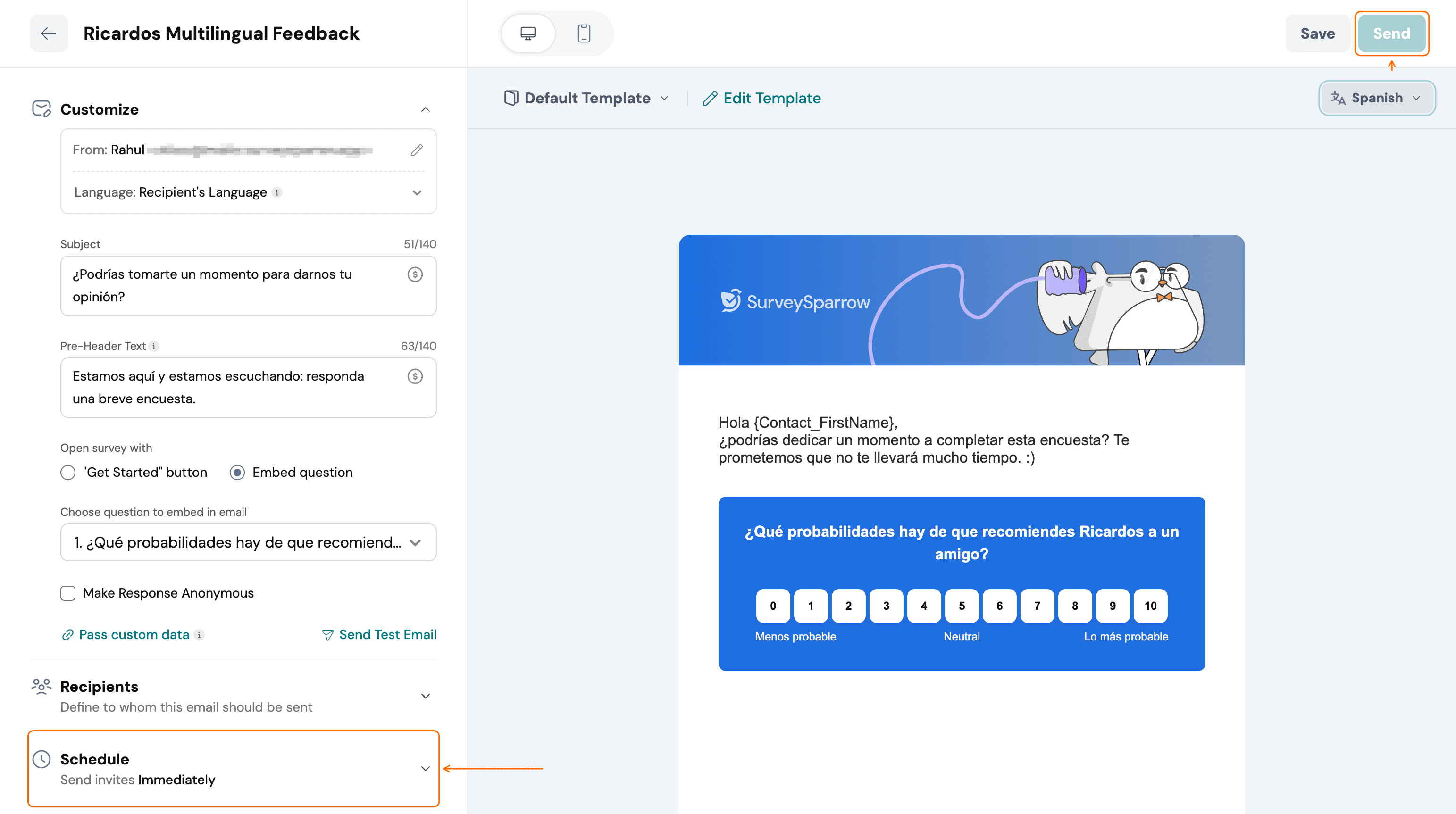1456x814 pixels.
Task: Expand the Recipients section
Action: (x=426, y=696)
